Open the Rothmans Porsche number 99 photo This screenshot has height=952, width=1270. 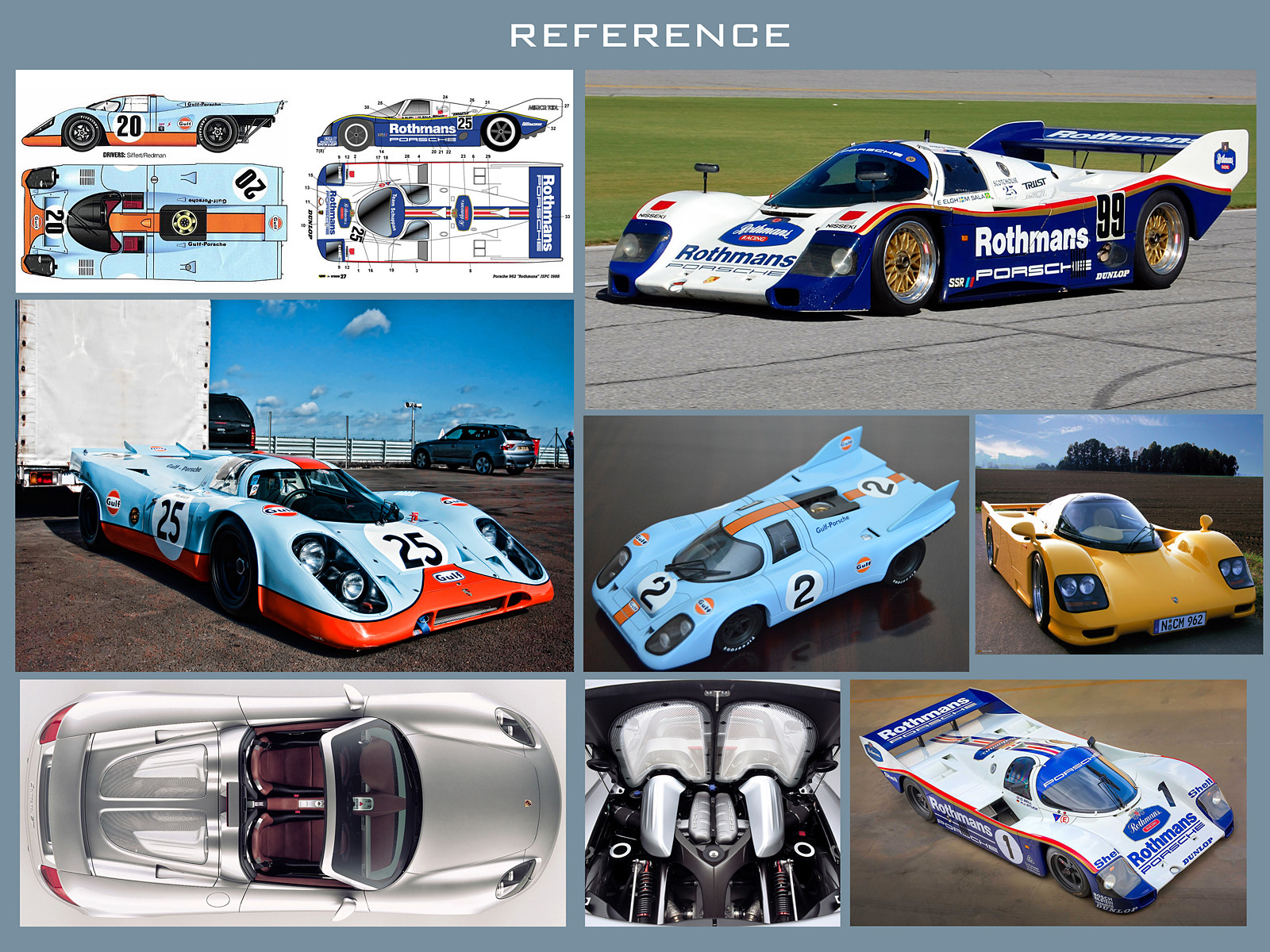point(921,240)
